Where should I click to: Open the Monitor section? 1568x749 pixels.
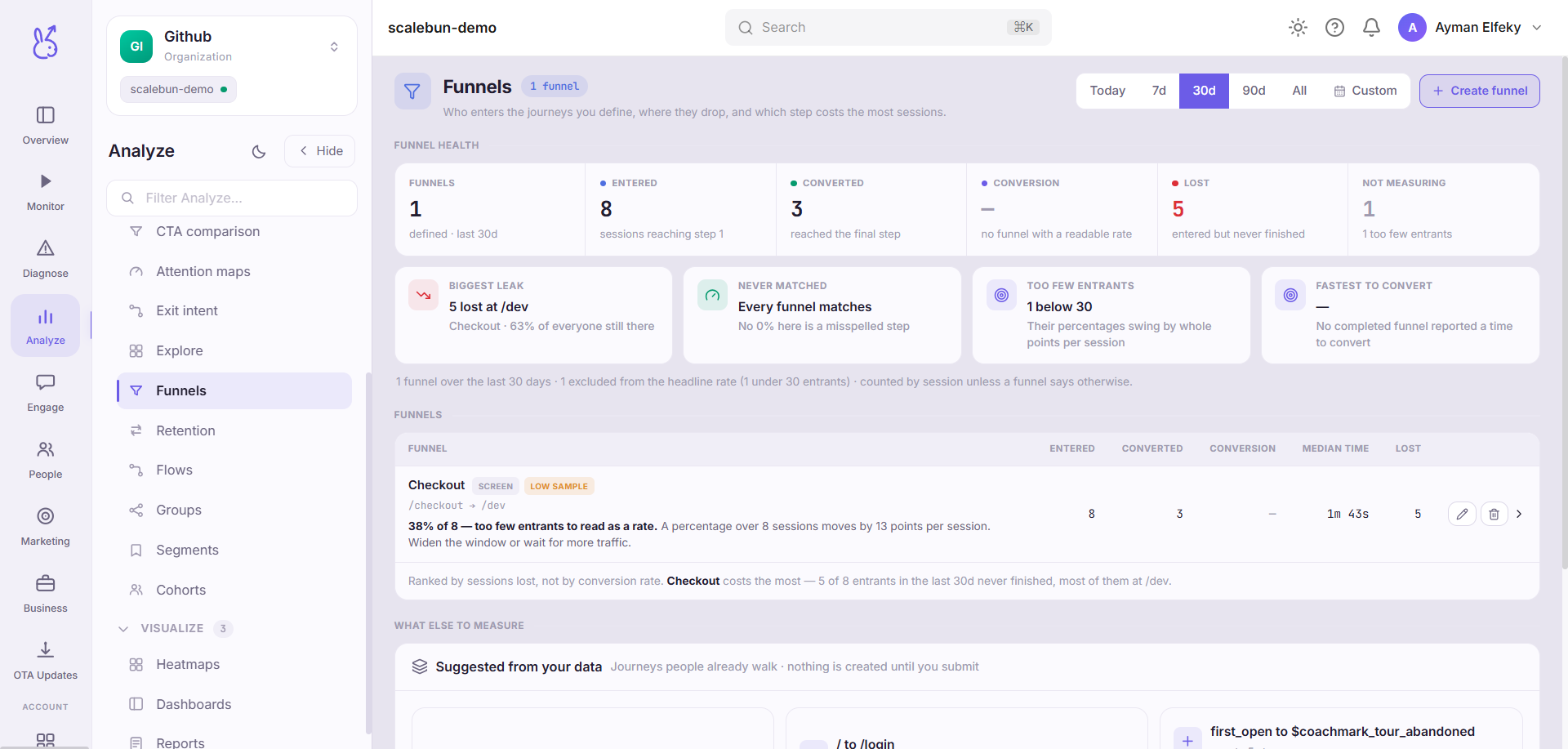coord(46,192)
